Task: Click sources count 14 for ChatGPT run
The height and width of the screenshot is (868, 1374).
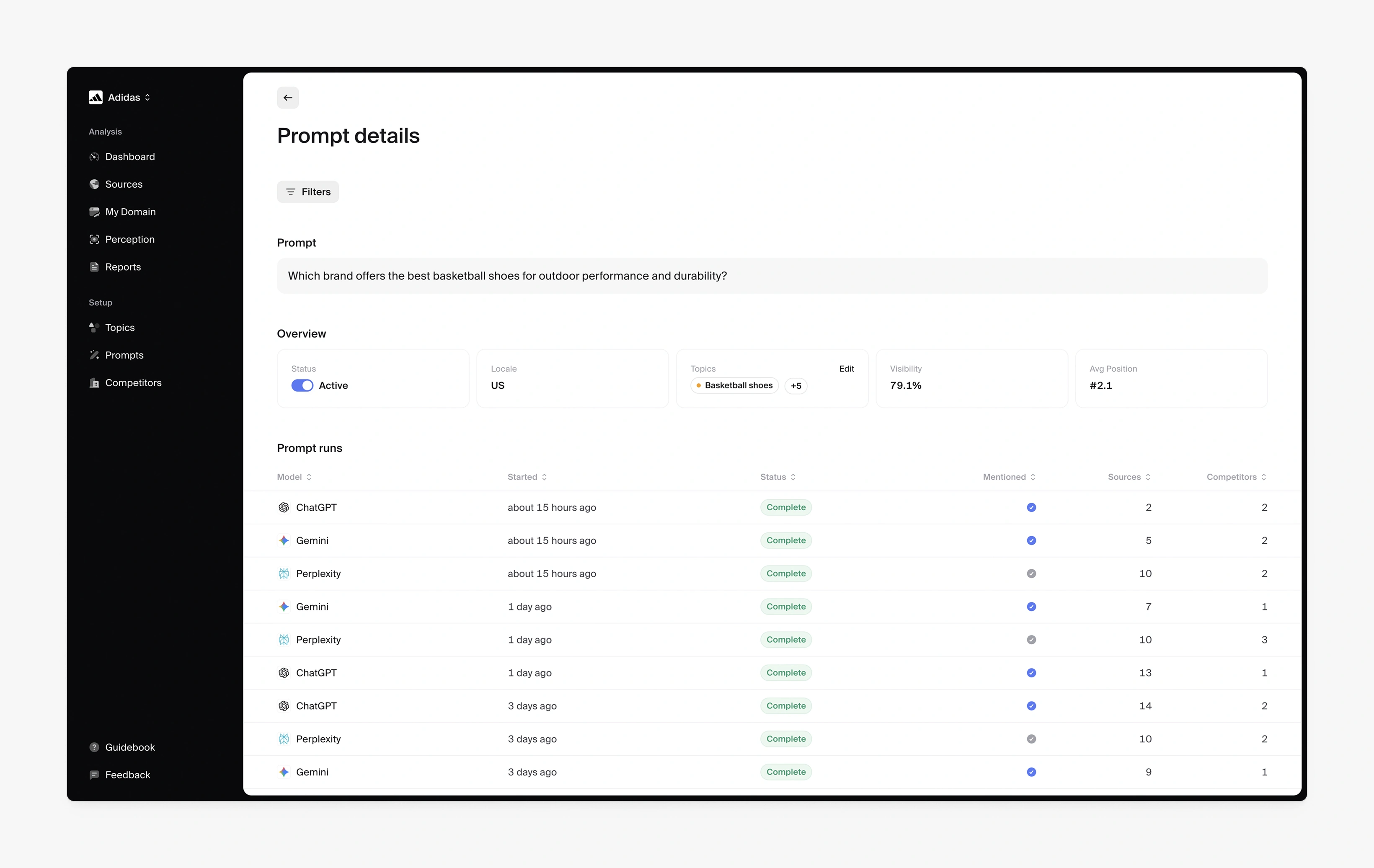Action: point(1145,706)
